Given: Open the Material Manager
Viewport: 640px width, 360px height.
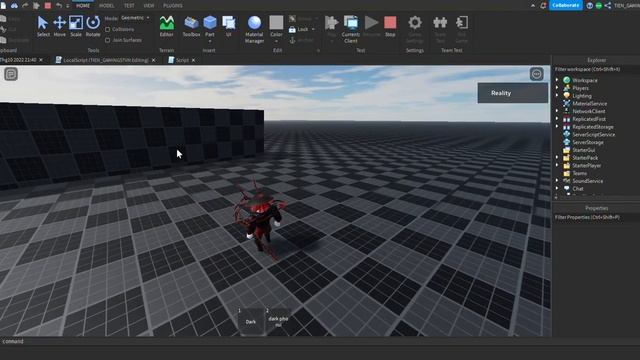Looking at the screenshot, I should (254, 29).
